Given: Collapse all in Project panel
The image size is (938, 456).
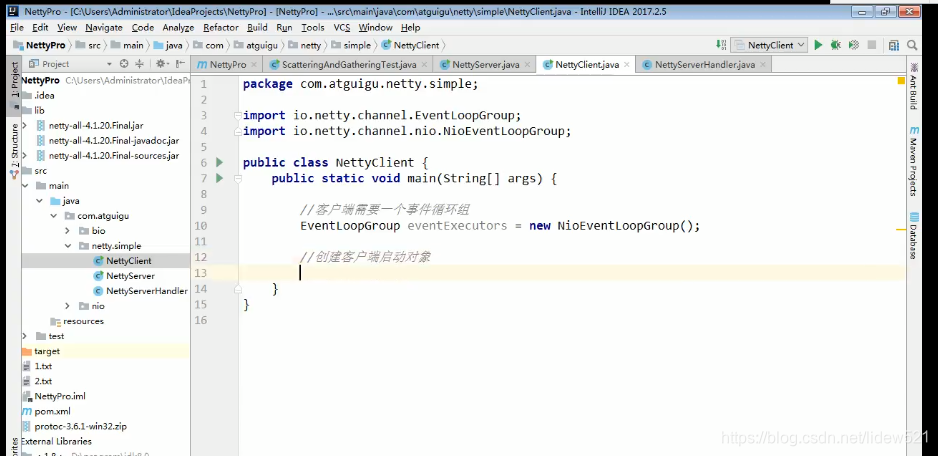Looking at the screenshot, I should click(x=139, y=63).
